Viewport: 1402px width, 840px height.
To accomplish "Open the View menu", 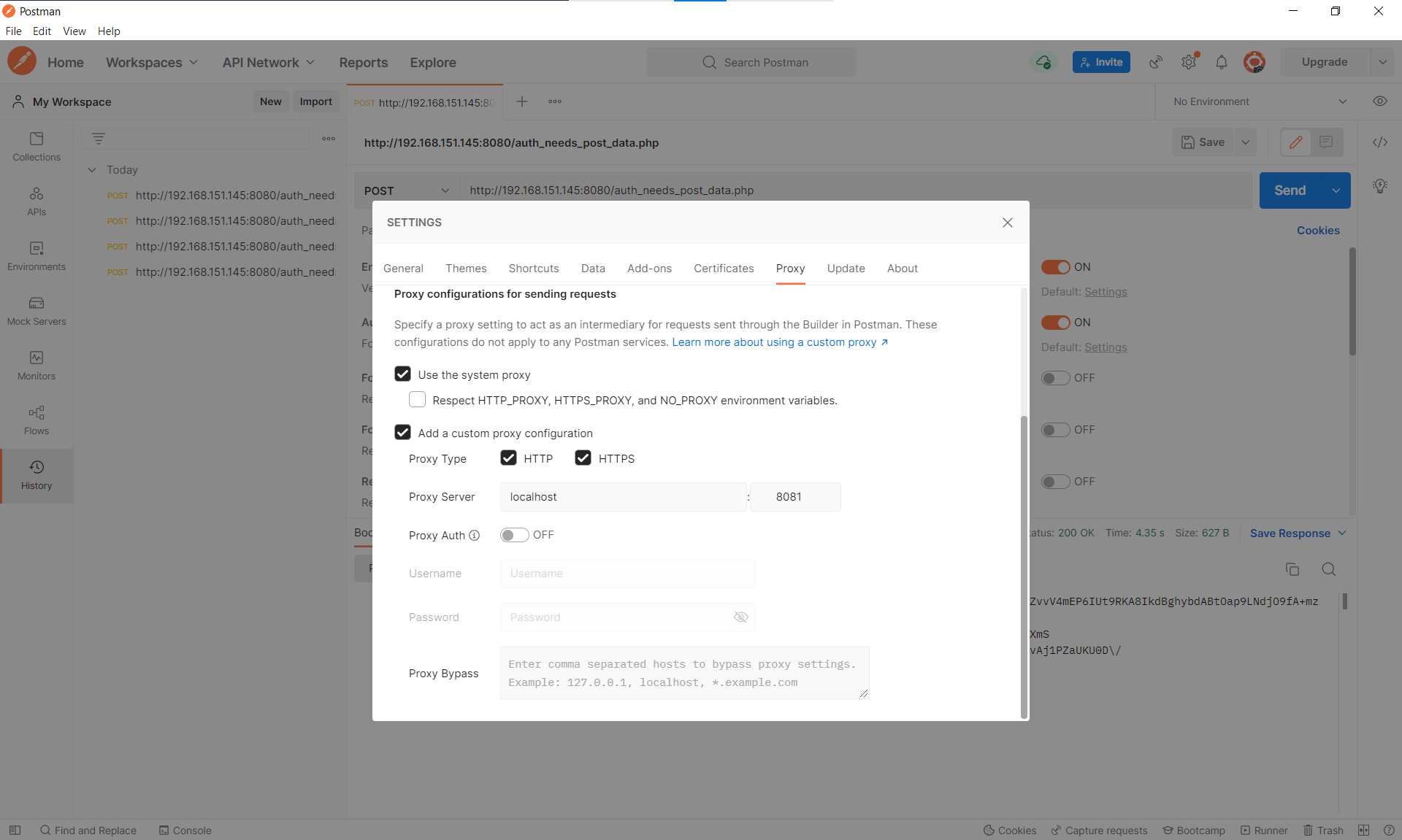I will pyautogui.click(x=74, y=31).
